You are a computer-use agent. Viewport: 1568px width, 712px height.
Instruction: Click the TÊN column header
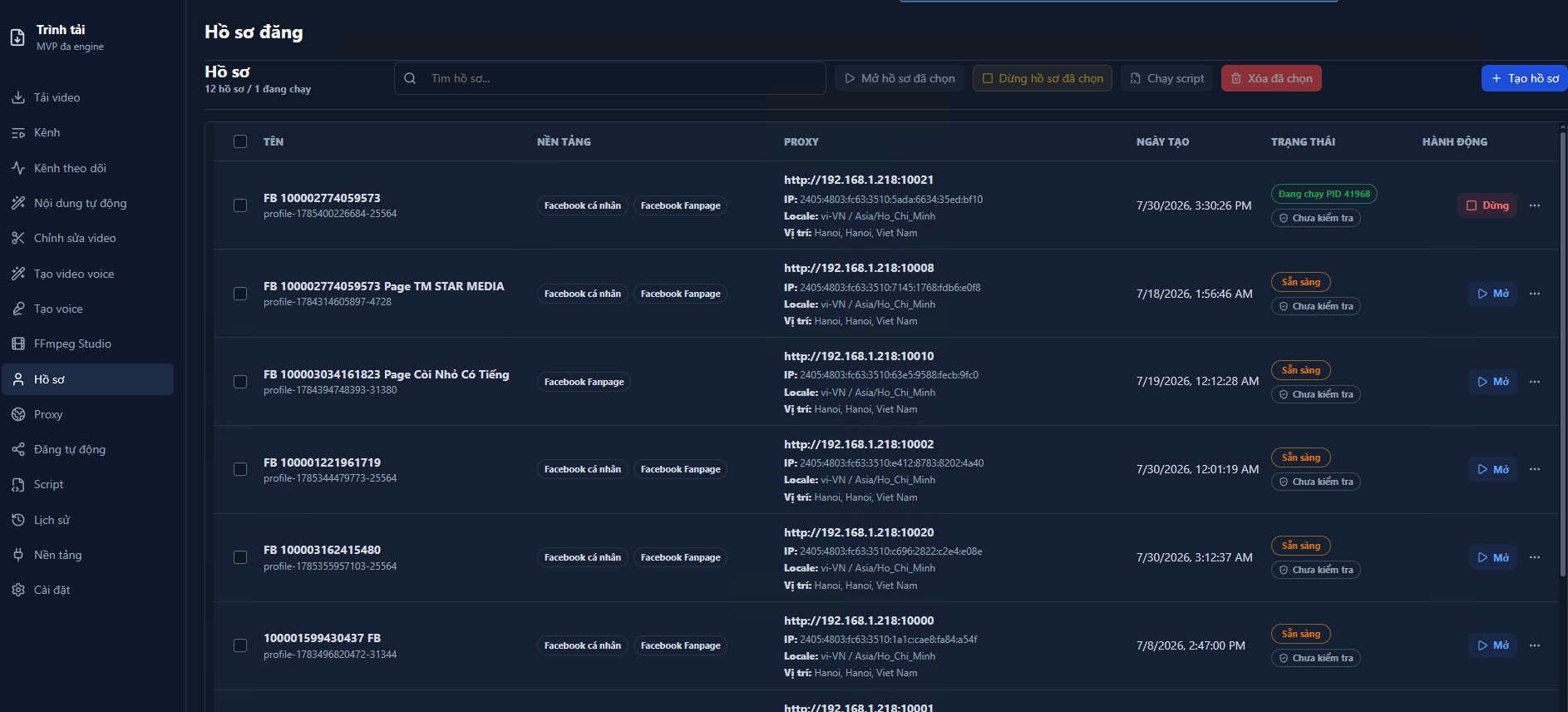[274, 142]
